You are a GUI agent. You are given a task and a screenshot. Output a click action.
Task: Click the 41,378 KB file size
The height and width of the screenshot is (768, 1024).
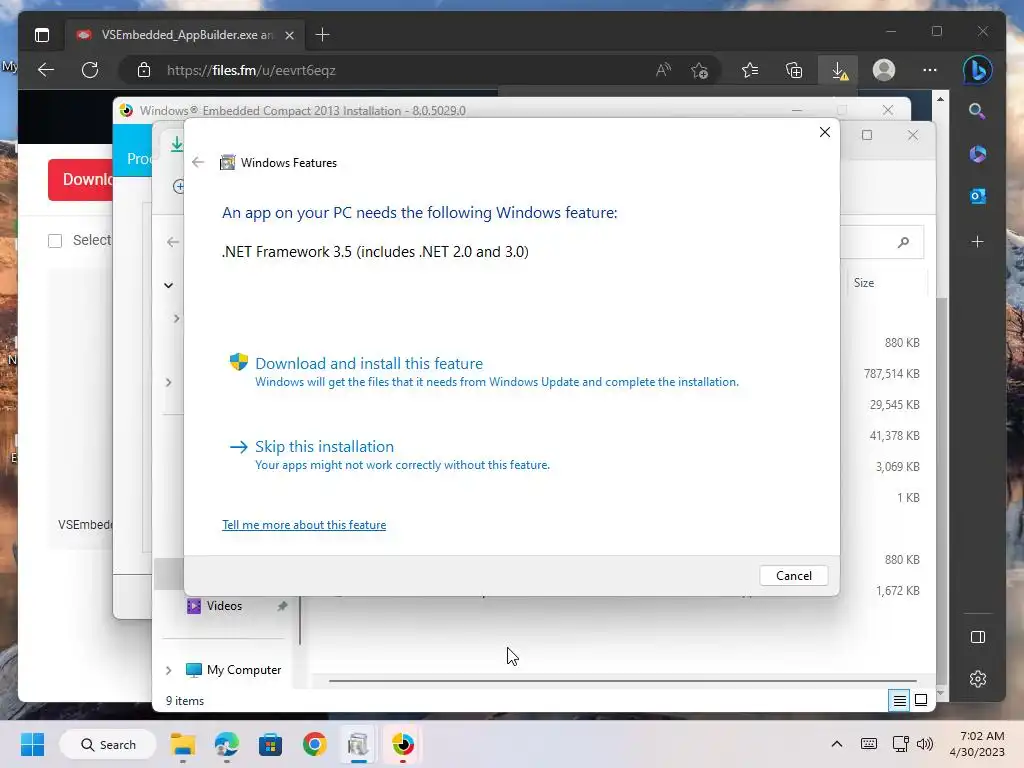[894, 436]
